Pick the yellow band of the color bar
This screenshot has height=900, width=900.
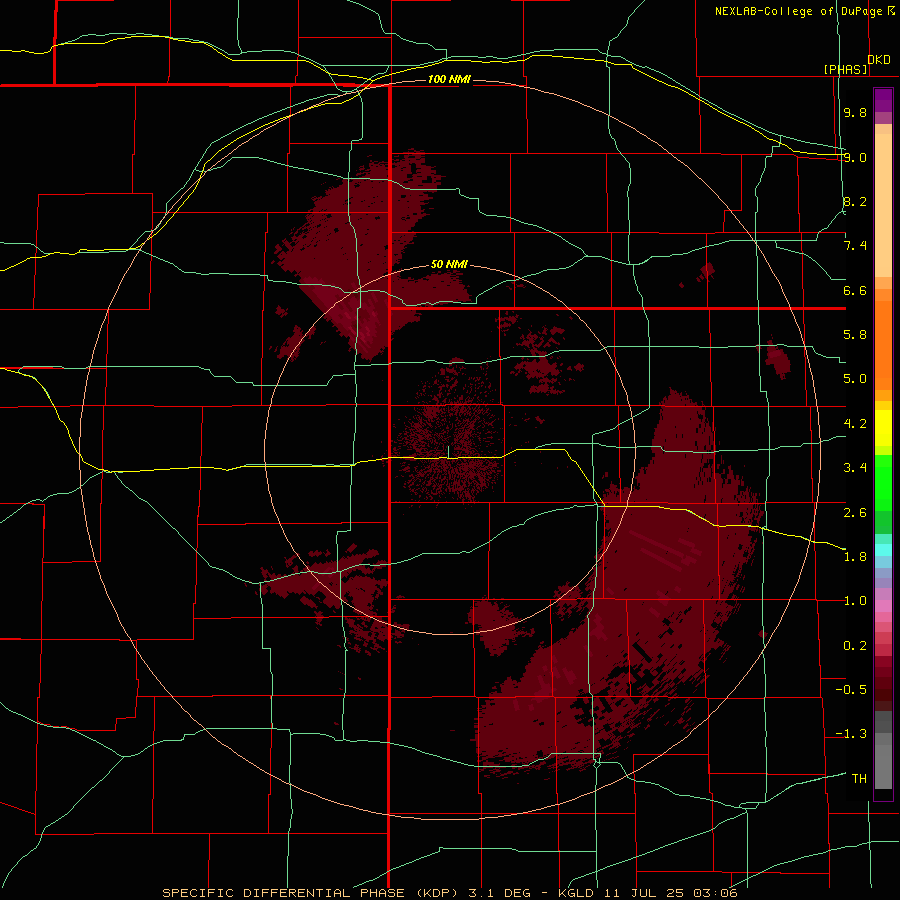pos(883,428)
